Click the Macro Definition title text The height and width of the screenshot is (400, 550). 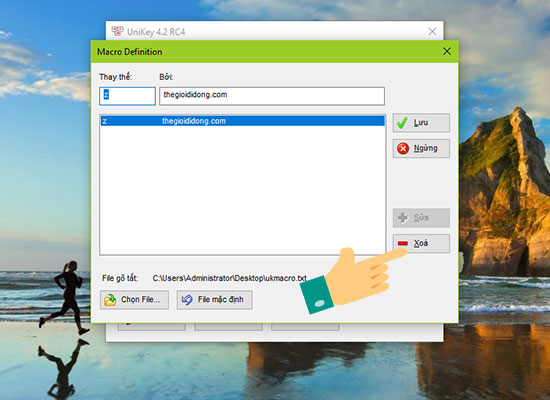(x=129, y=52)
